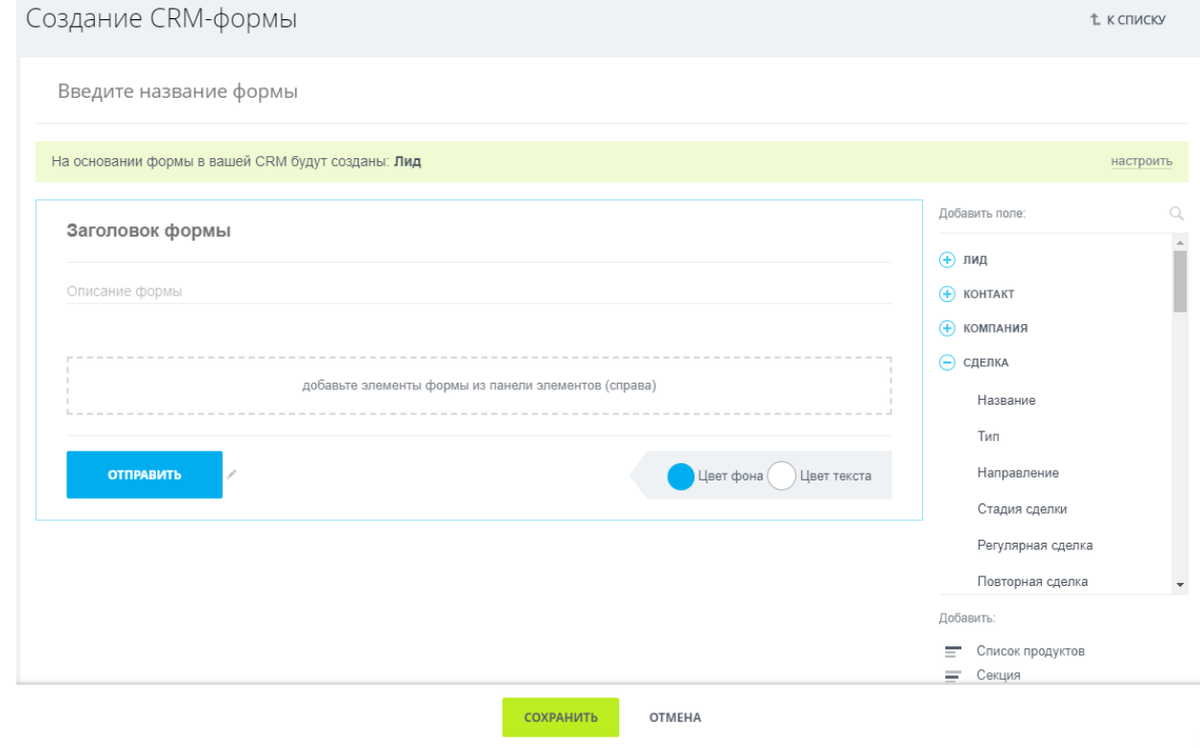Edit the Заголовок формы title
The width and height of the screenshot is (1200, 748).
(148, 230)
